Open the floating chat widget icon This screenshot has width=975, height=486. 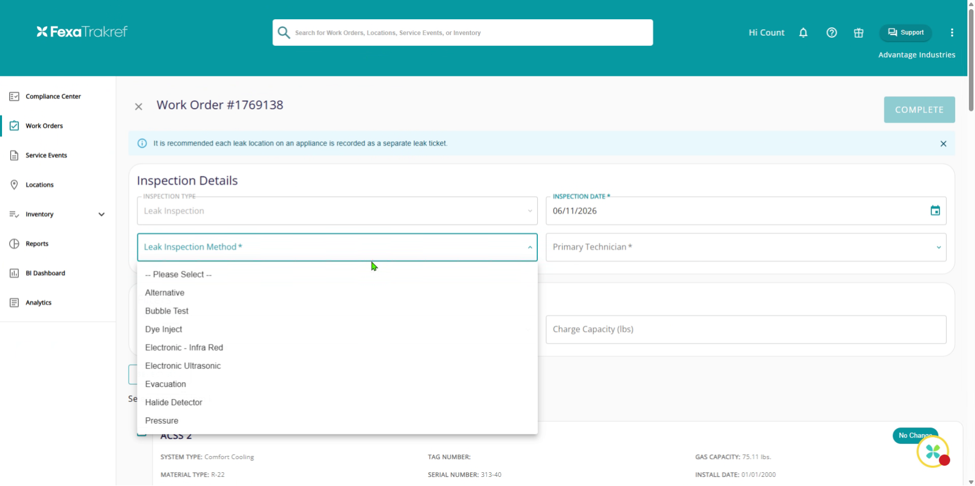pos(933,451)
